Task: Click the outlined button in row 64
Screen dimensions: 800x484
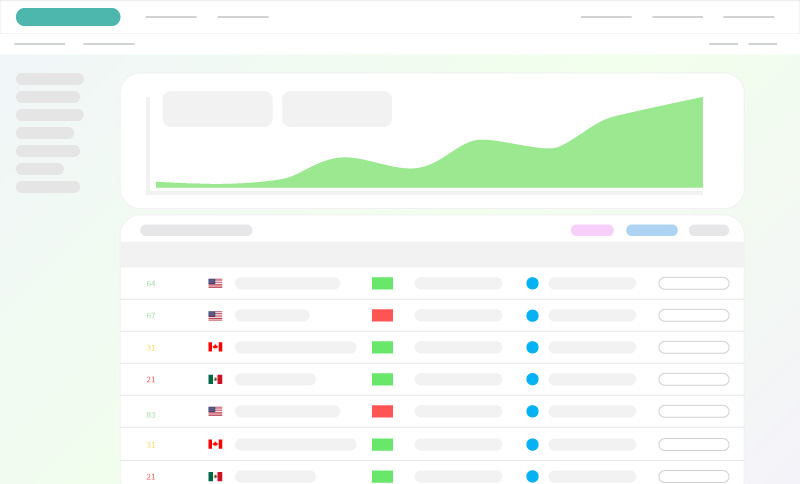Action: point(694,283)
